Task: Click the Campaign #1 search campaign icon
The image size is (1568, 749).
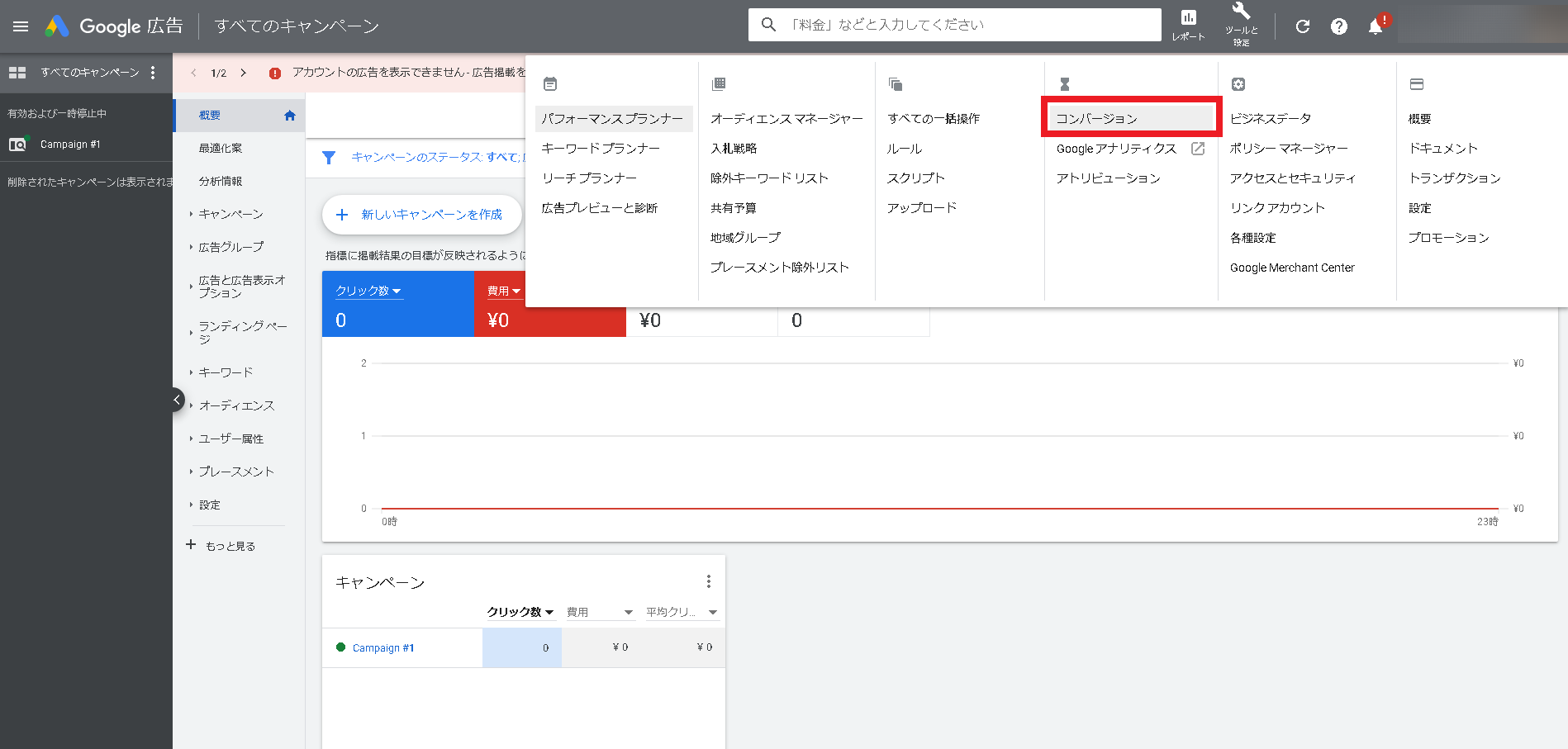Action: (x=18, y=145)
